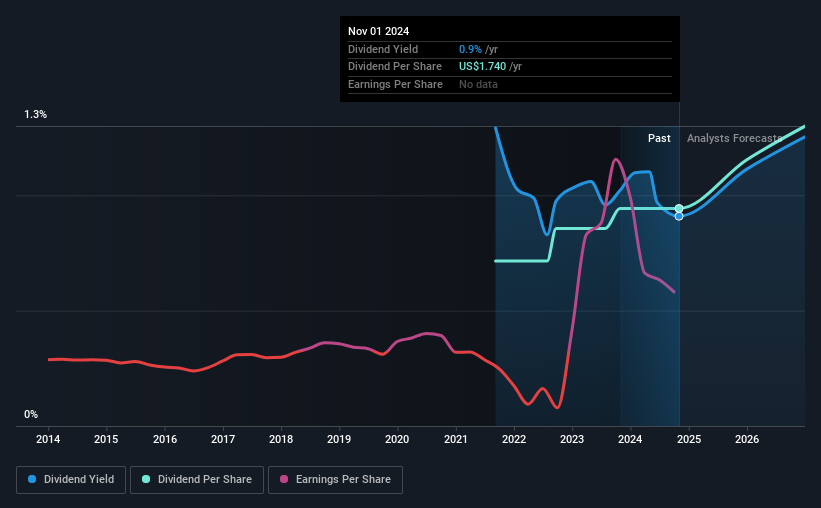Select the teal Dividend Per Share data point marker
The image size is (821, 508).
679,208
